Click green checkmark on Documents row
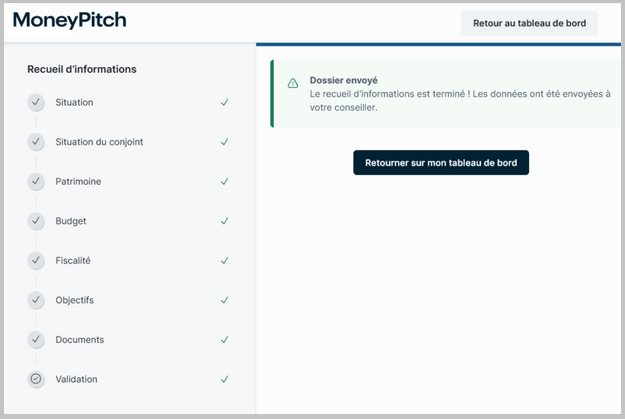The width and height of the screenshot is (625, 419). click(x=225, y=340)
